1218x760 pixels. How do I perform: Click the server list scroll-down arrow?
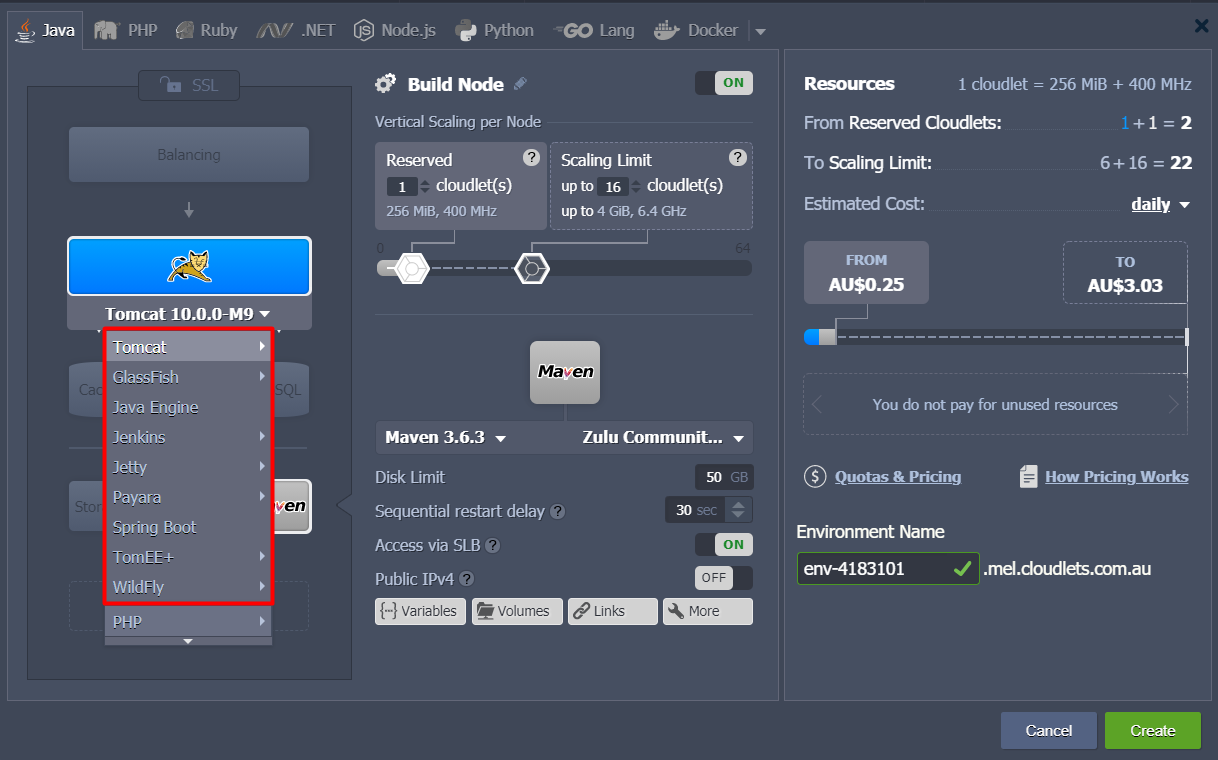click(x=188, y=641)
